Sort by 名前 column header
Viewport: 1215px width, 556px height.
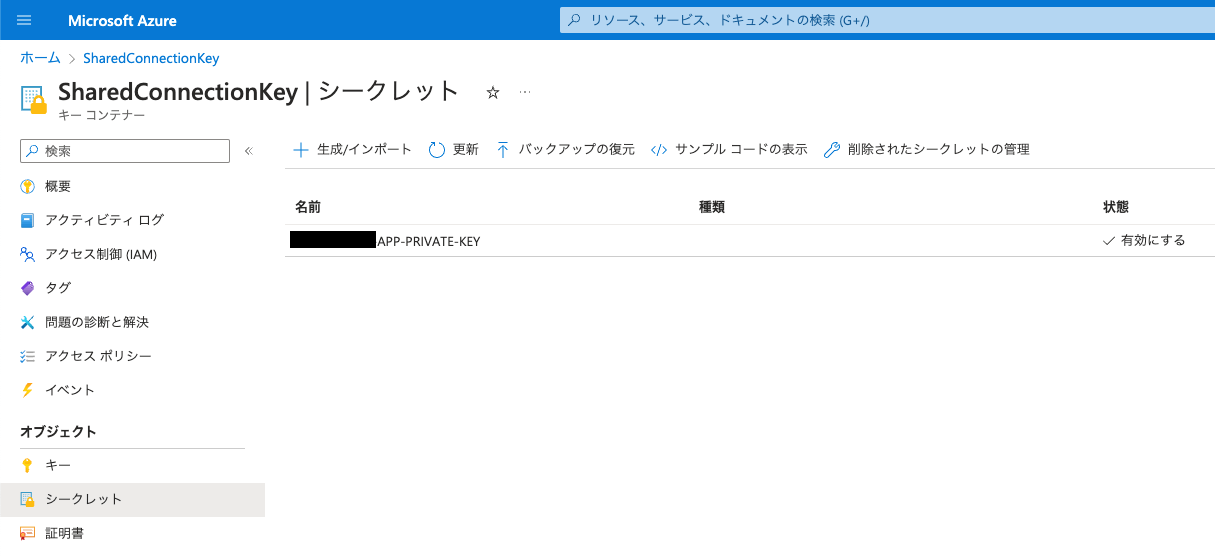308,207
